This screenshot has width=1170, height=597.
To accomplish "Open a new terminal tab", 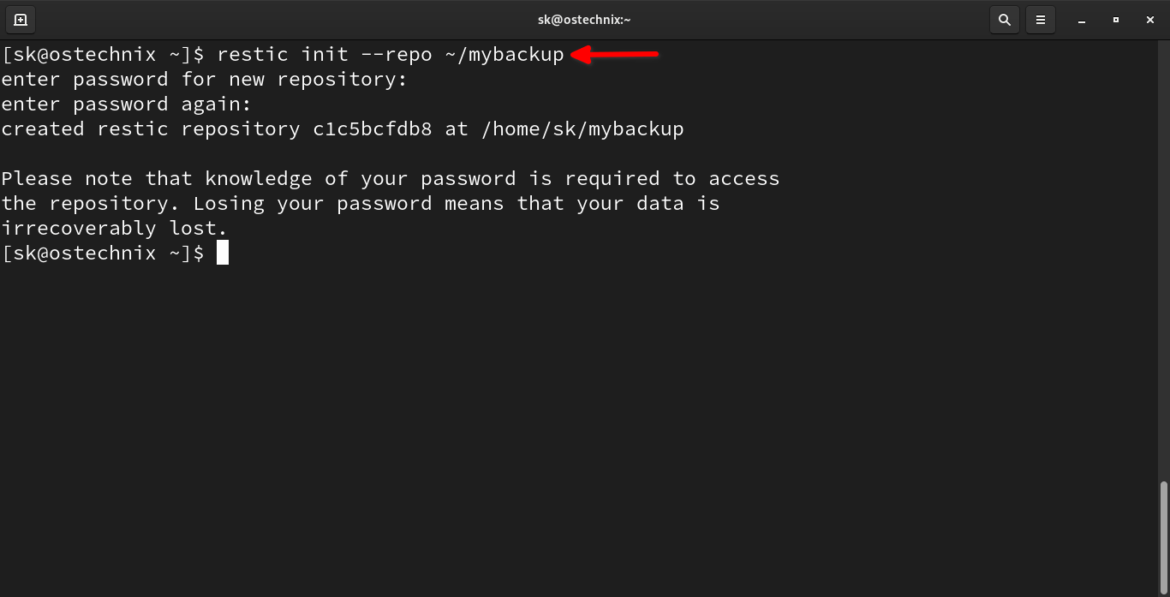I will point(20,19).
